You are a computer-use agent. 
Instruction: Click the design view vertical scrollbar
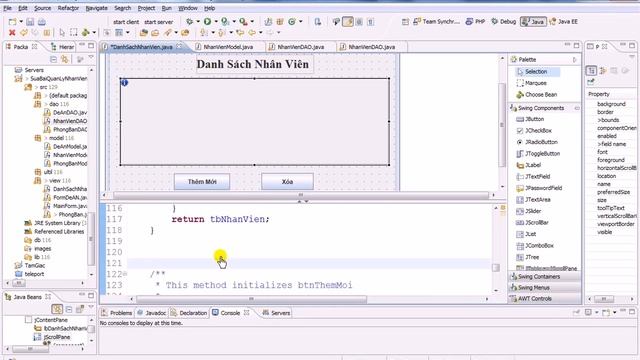coord(502,125)
